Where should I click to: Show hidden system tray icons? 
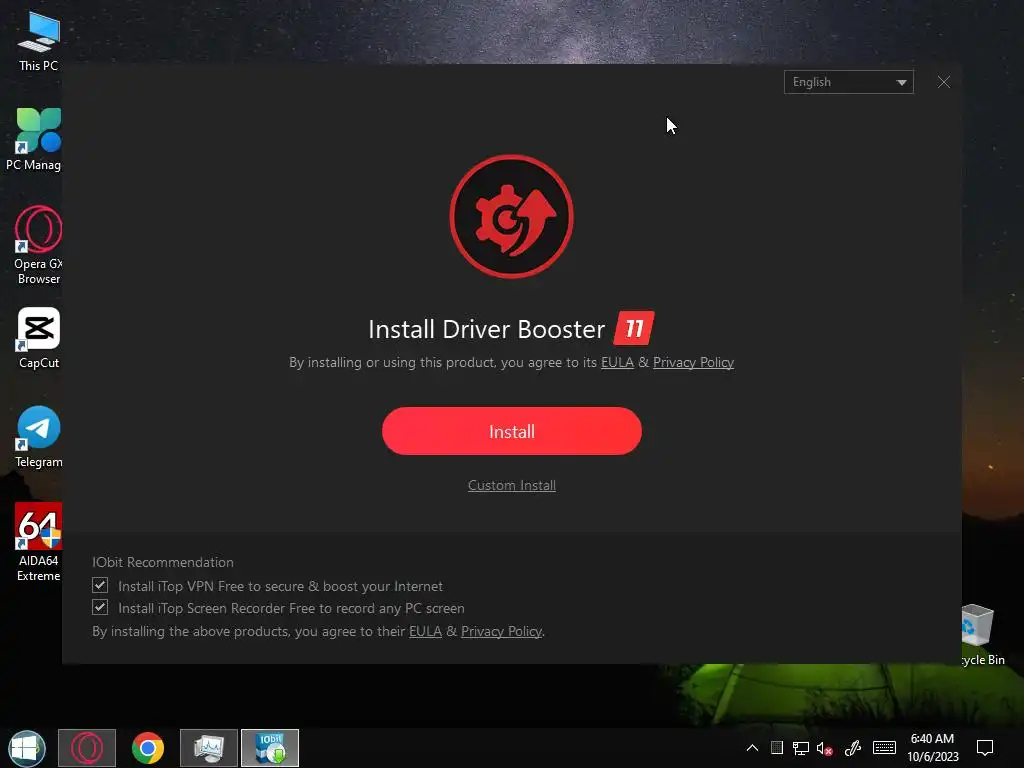tap(752, 748)
